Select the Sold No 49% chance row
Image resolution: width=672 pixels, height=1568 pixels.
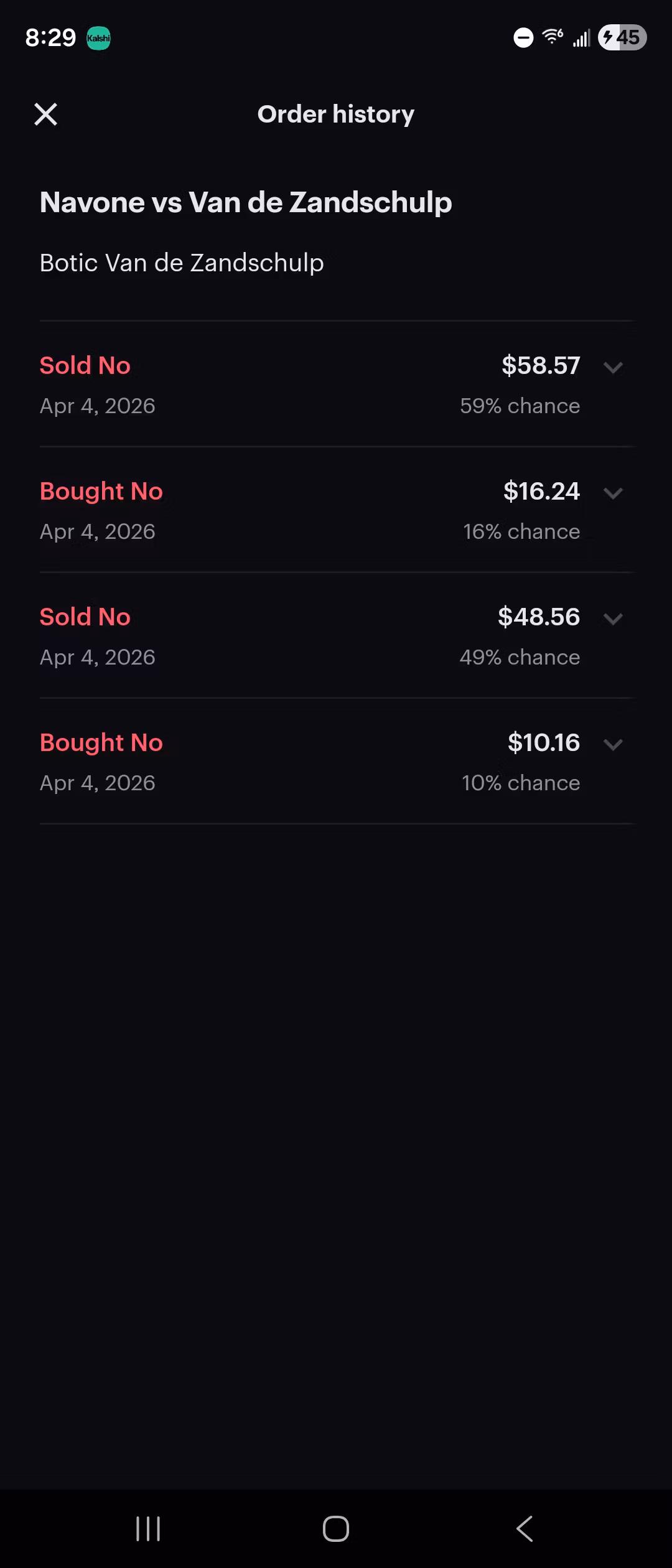point(311,636)
